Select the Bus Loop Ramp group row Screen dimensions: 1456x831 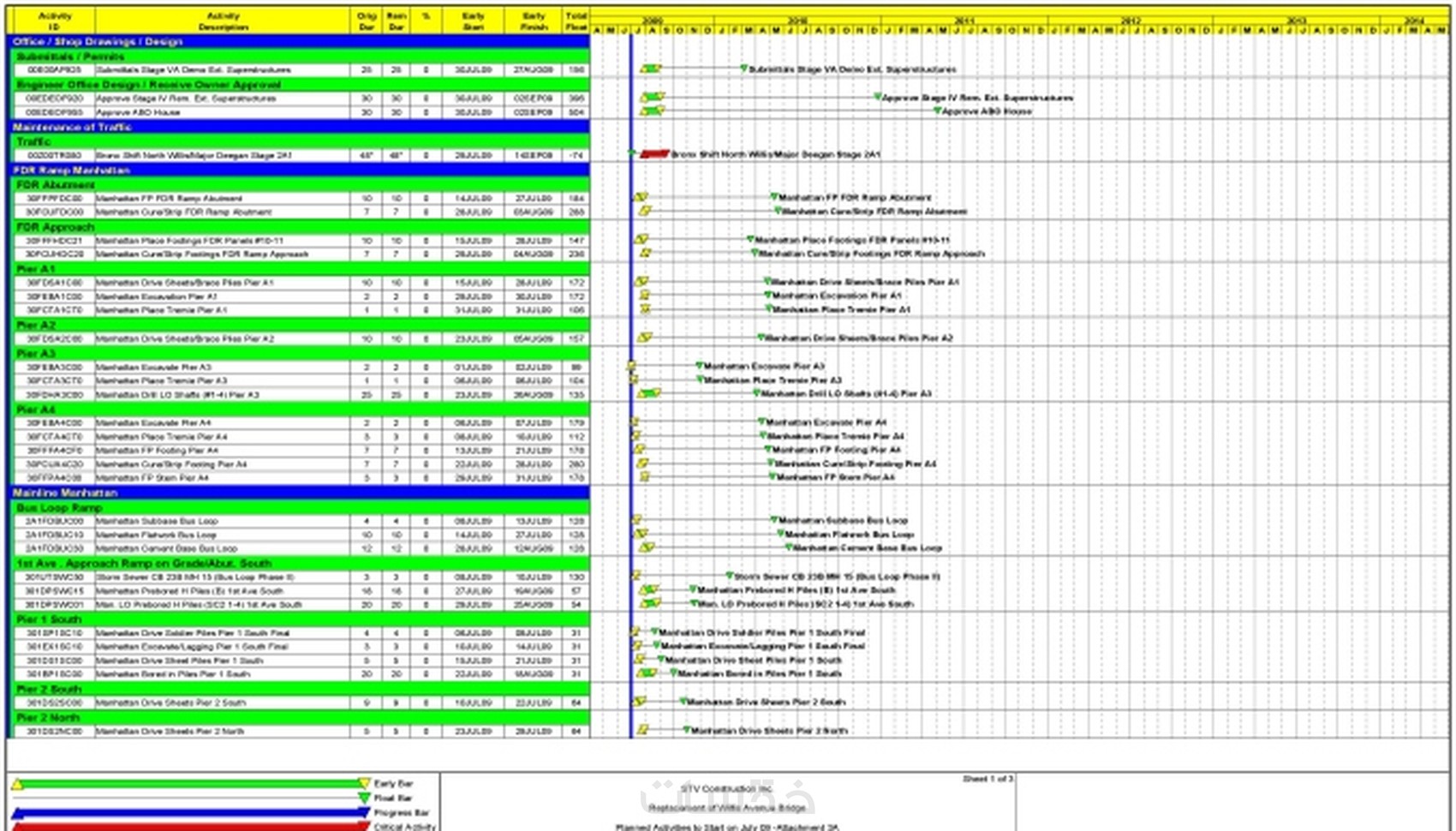[x=300, y=507]
